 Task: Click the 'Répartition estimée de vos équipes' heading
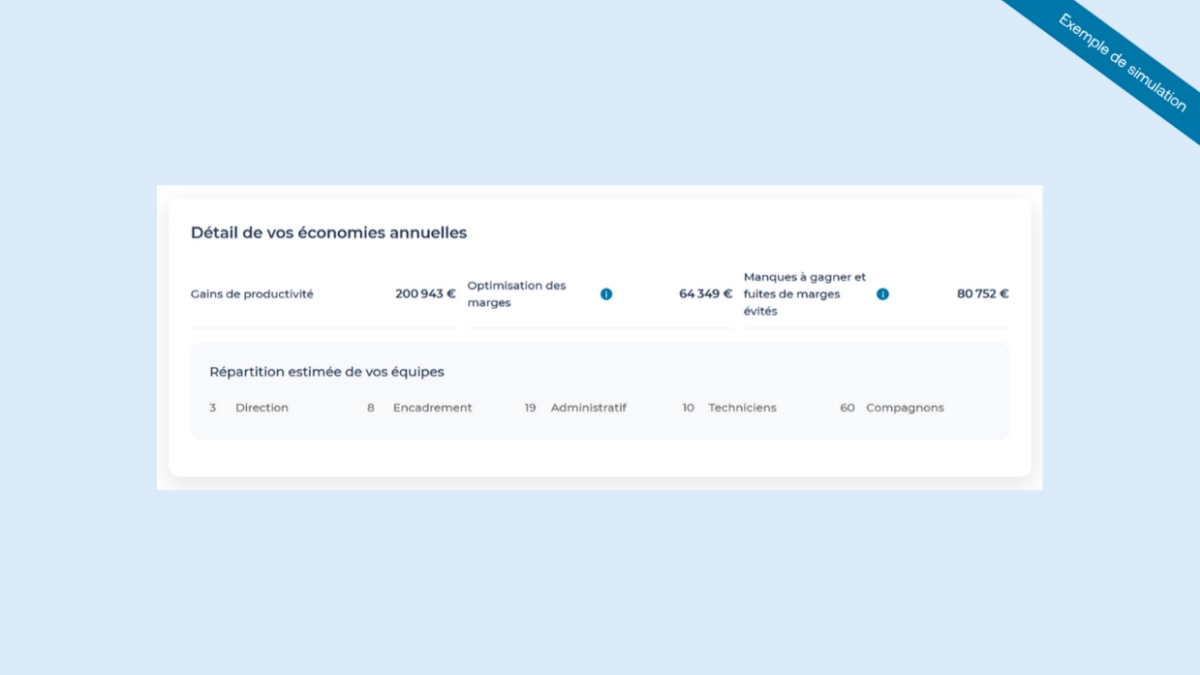[327, 372]
